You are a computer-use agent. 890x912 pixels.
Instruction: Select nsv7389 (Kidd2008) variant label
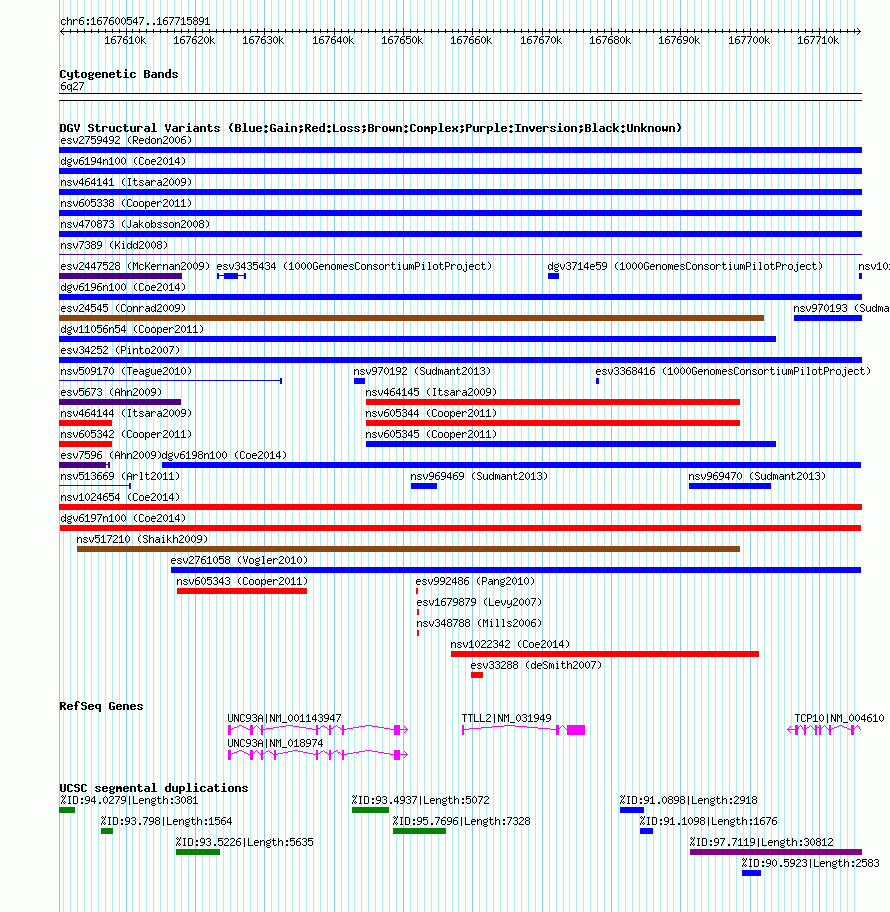tap(114, 245)
